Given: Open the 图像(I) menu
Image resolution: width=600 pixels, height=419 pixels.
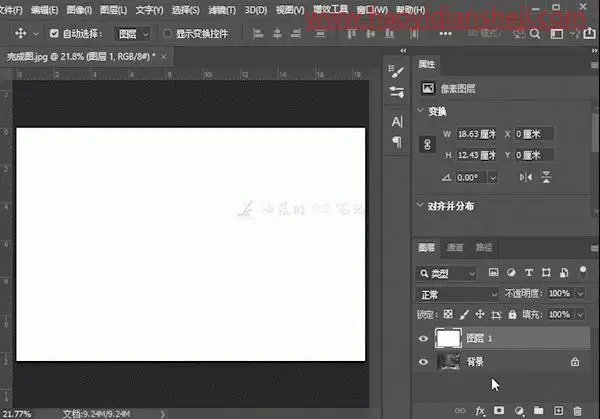Looking at the screenshot, I should click(x=79, y=10).
